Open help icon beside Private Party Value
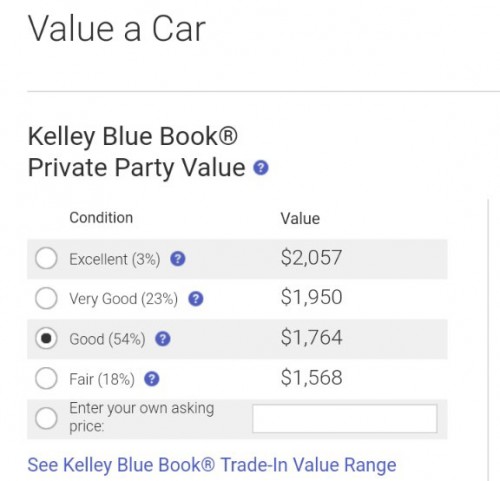The height and width of the screenshot is (481, 500). click(261, 168)
